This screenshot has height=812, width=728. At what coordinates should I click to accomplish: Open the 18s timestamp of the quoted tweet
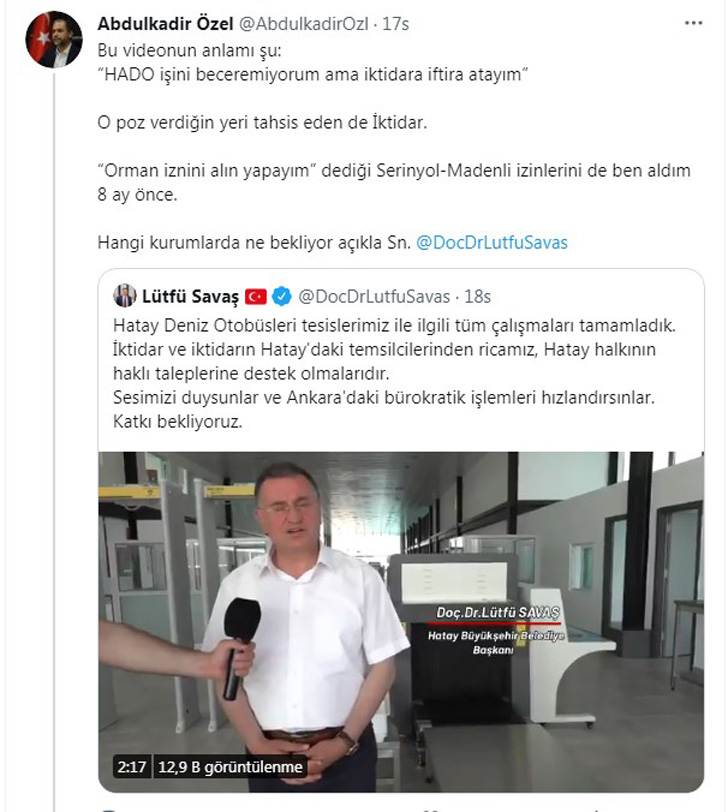[477, 296]
